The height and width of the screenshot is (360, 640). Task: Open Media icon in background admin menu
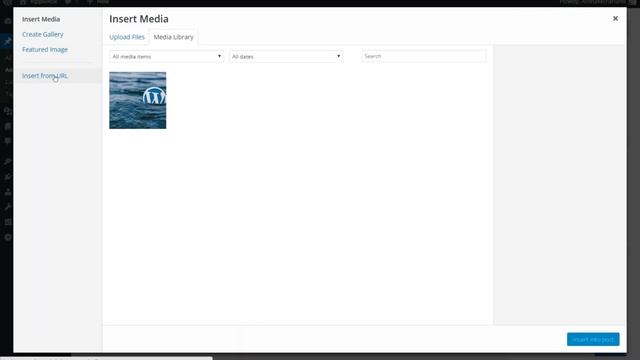coord(7,111)
